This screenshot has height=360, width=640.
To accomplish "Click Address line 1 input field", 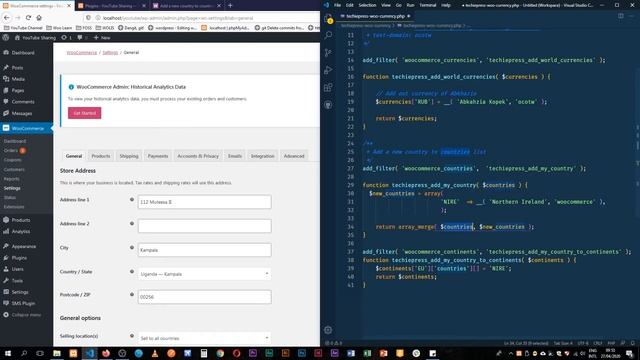I will pyautogui.click(x=204, y=202).
